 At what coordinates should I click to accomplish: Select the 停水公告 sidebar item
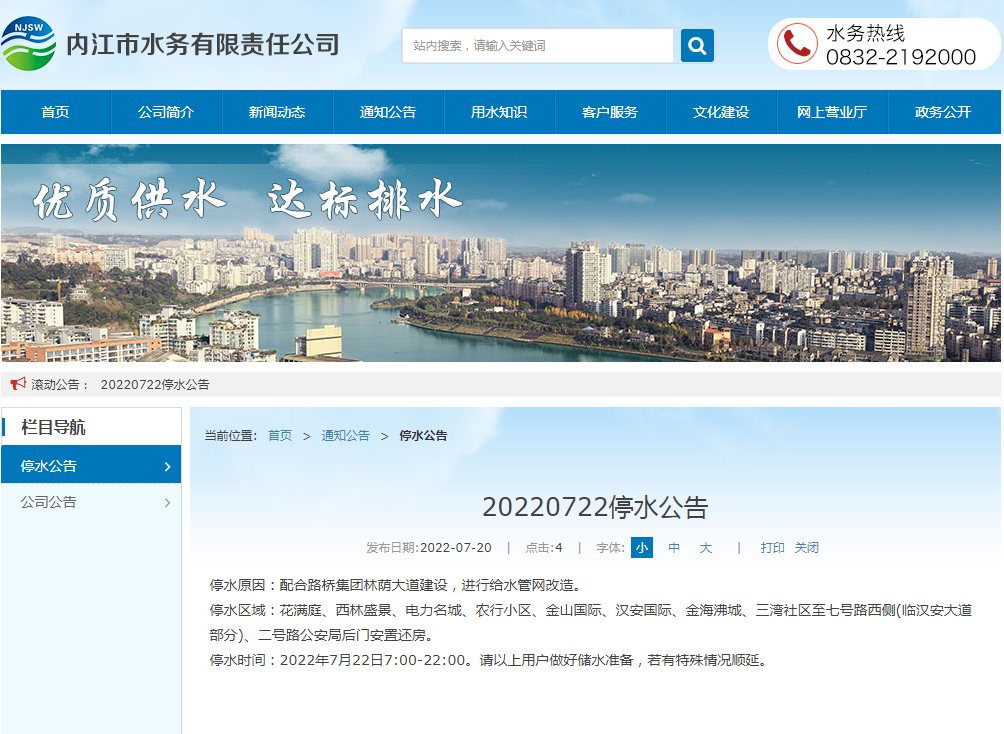point(60,464)
